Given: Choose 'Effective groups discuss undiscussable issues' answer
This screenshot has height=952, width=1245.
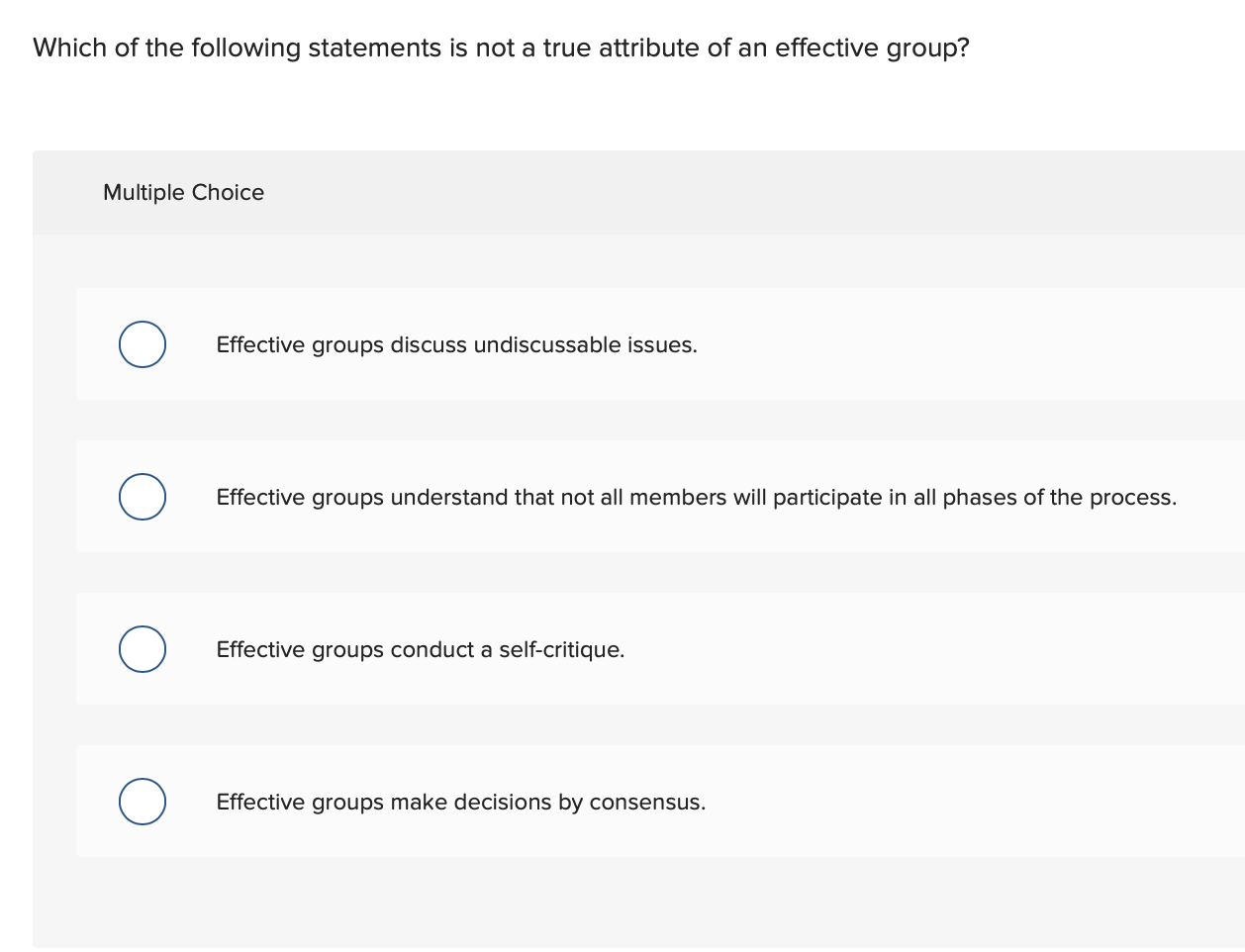Looking at the screenshot, I should [x=456, y=344].
